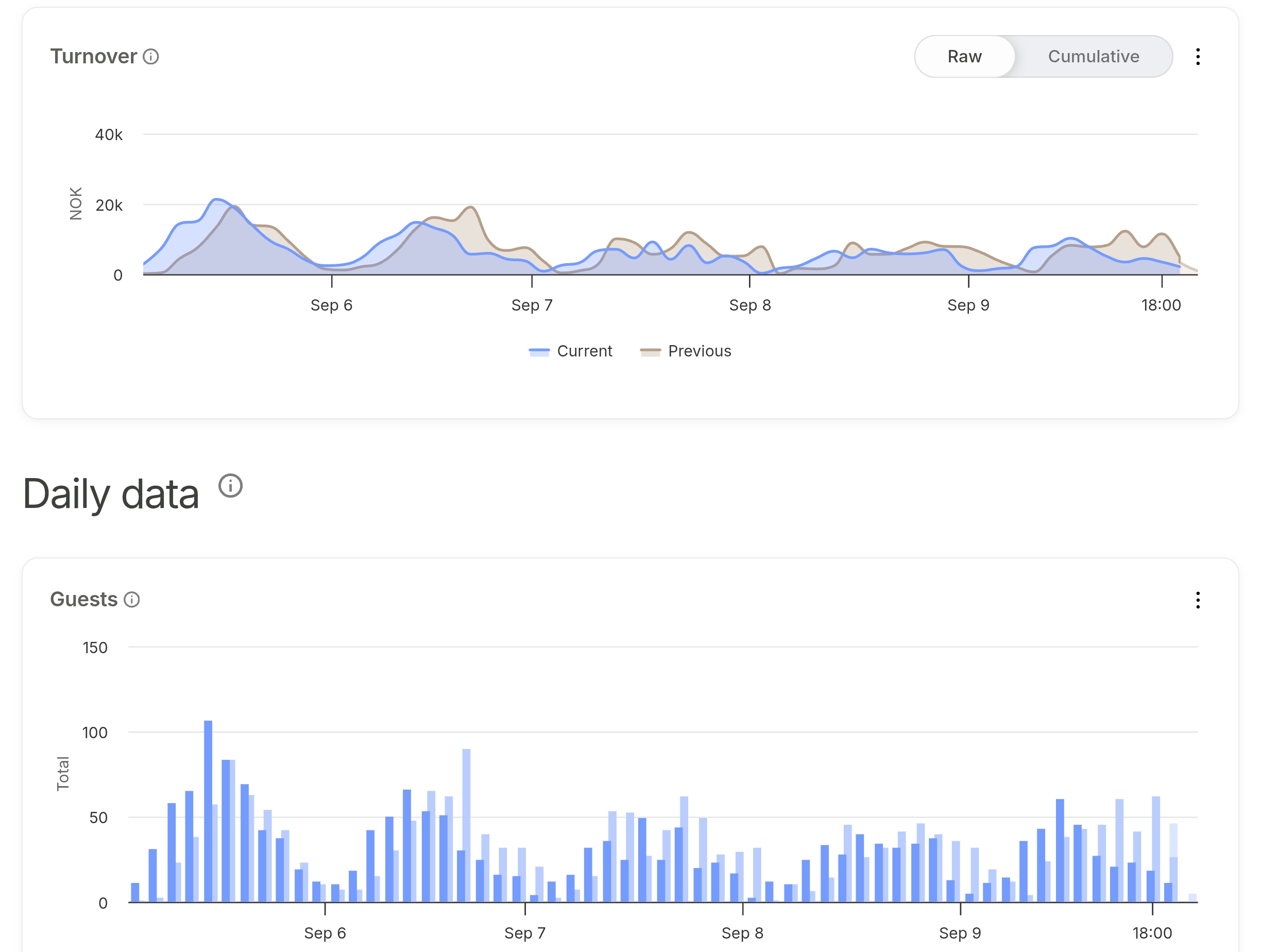Click the Sep 8 label on Guests axis
1261x952 pixels.
pyautogui.click(x=742, y=933)
